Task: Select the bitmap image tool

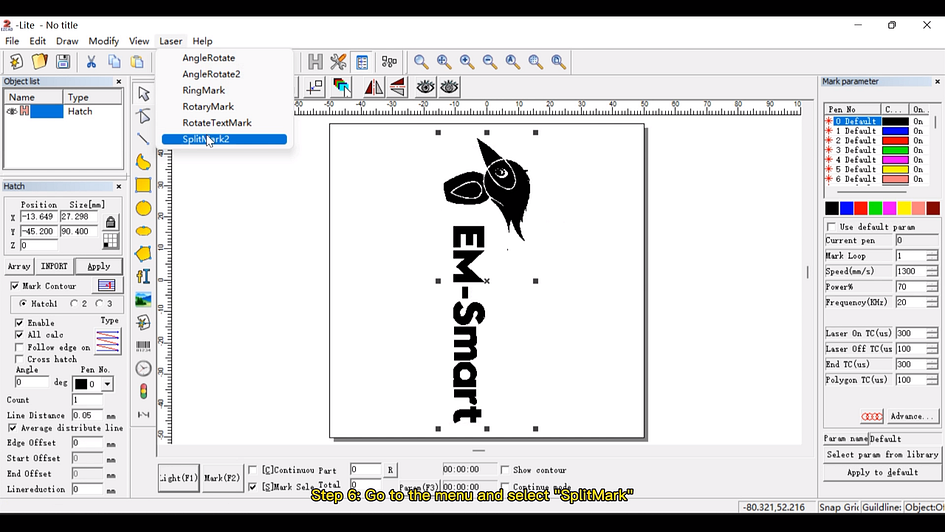Action: click(x=143, y=299)
